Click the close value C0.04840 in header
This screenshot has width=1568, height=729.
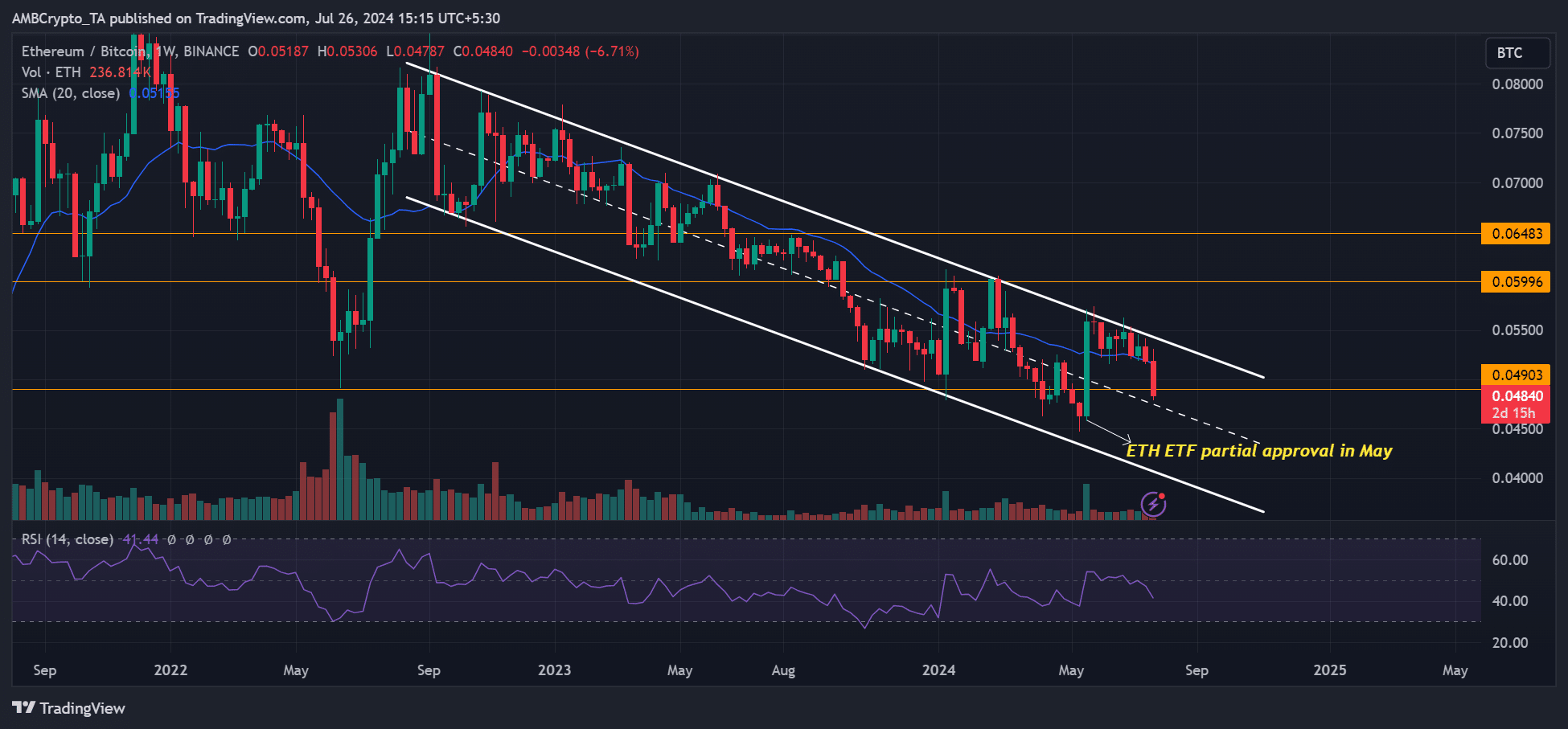(x=482, y=51)
